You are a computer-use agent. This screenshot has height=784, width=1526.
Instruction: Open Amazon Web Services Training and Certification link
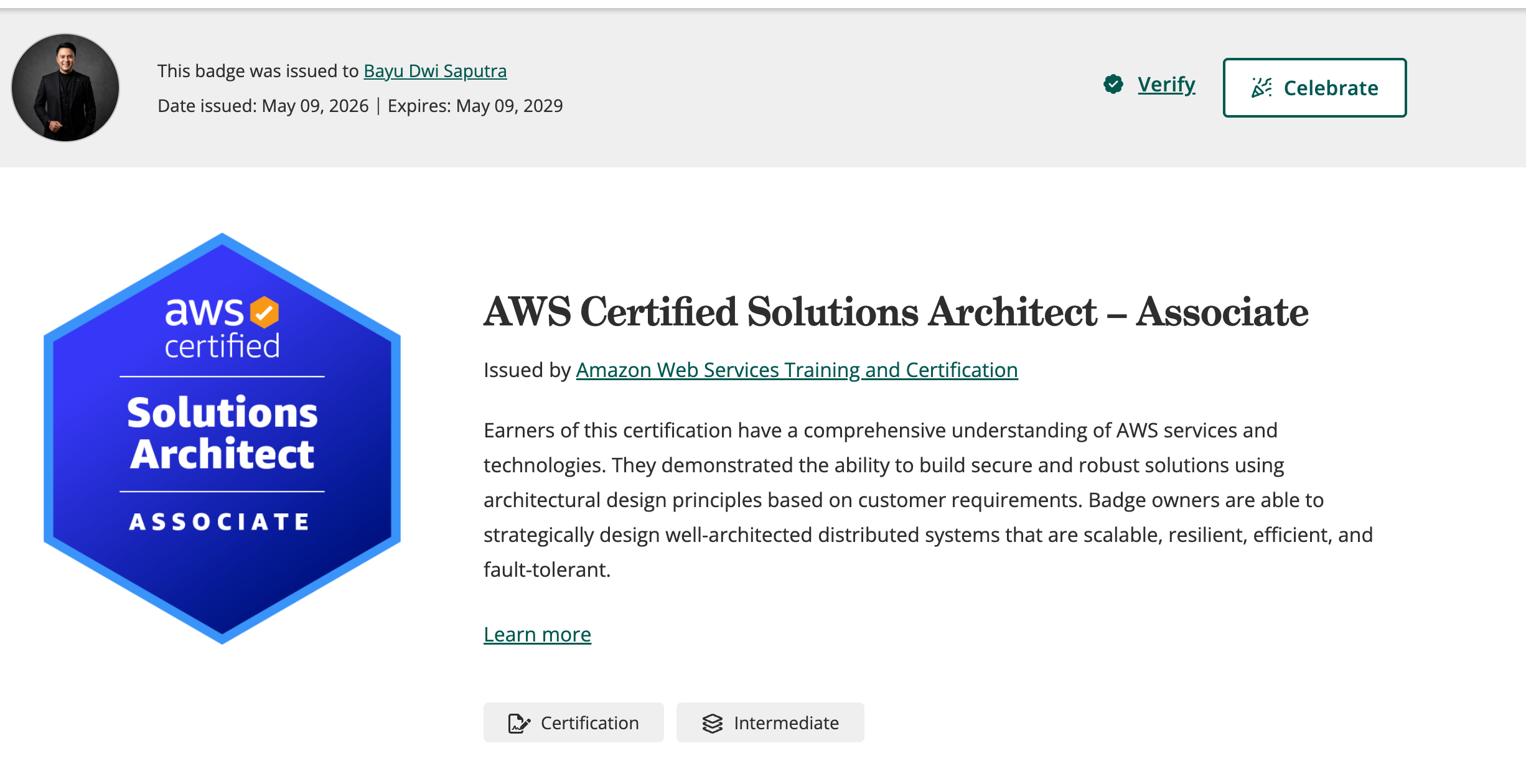coord(797,370)
